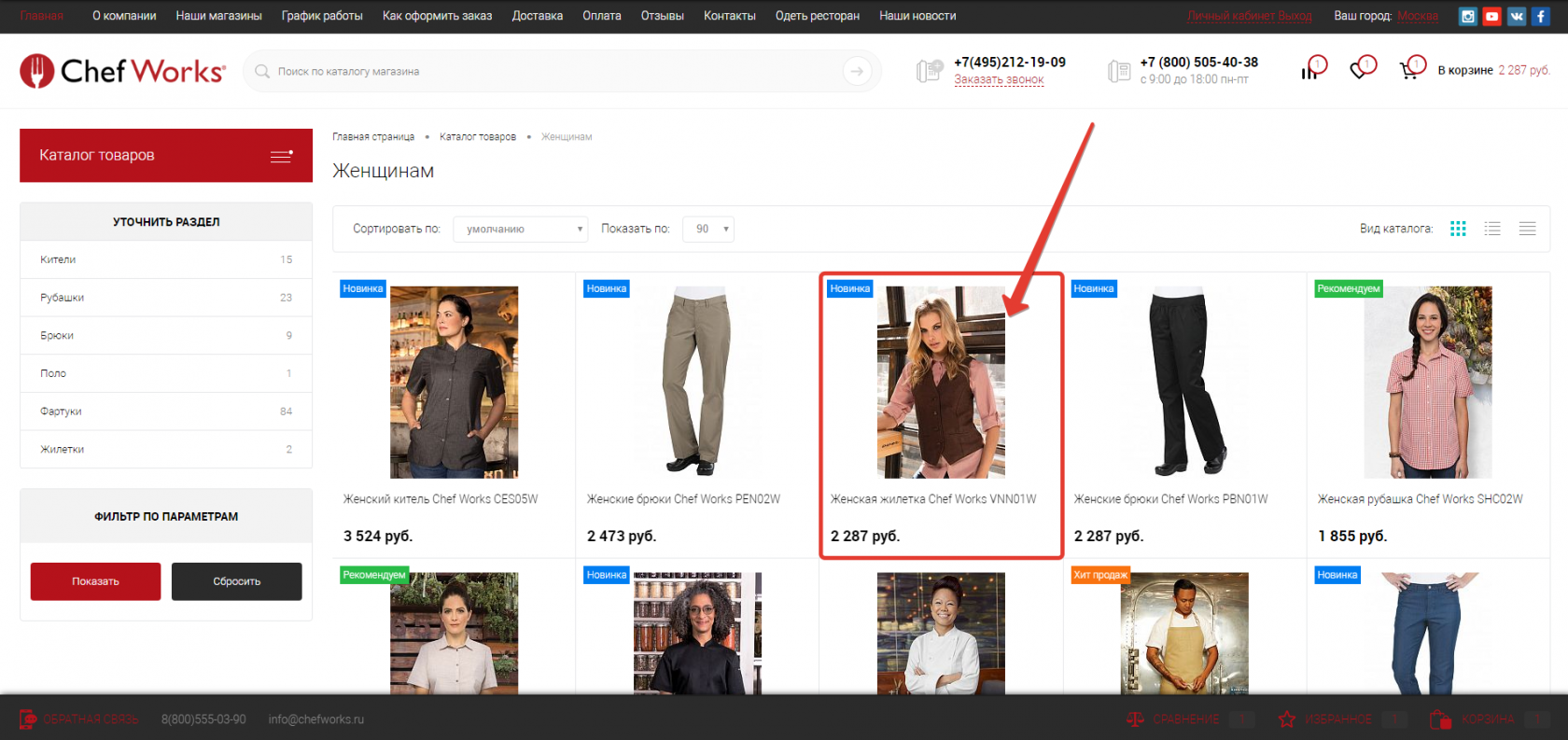Open the Instagram social icon
The height and width of the screenshot is (740, 1568).
pos(1468,16)
